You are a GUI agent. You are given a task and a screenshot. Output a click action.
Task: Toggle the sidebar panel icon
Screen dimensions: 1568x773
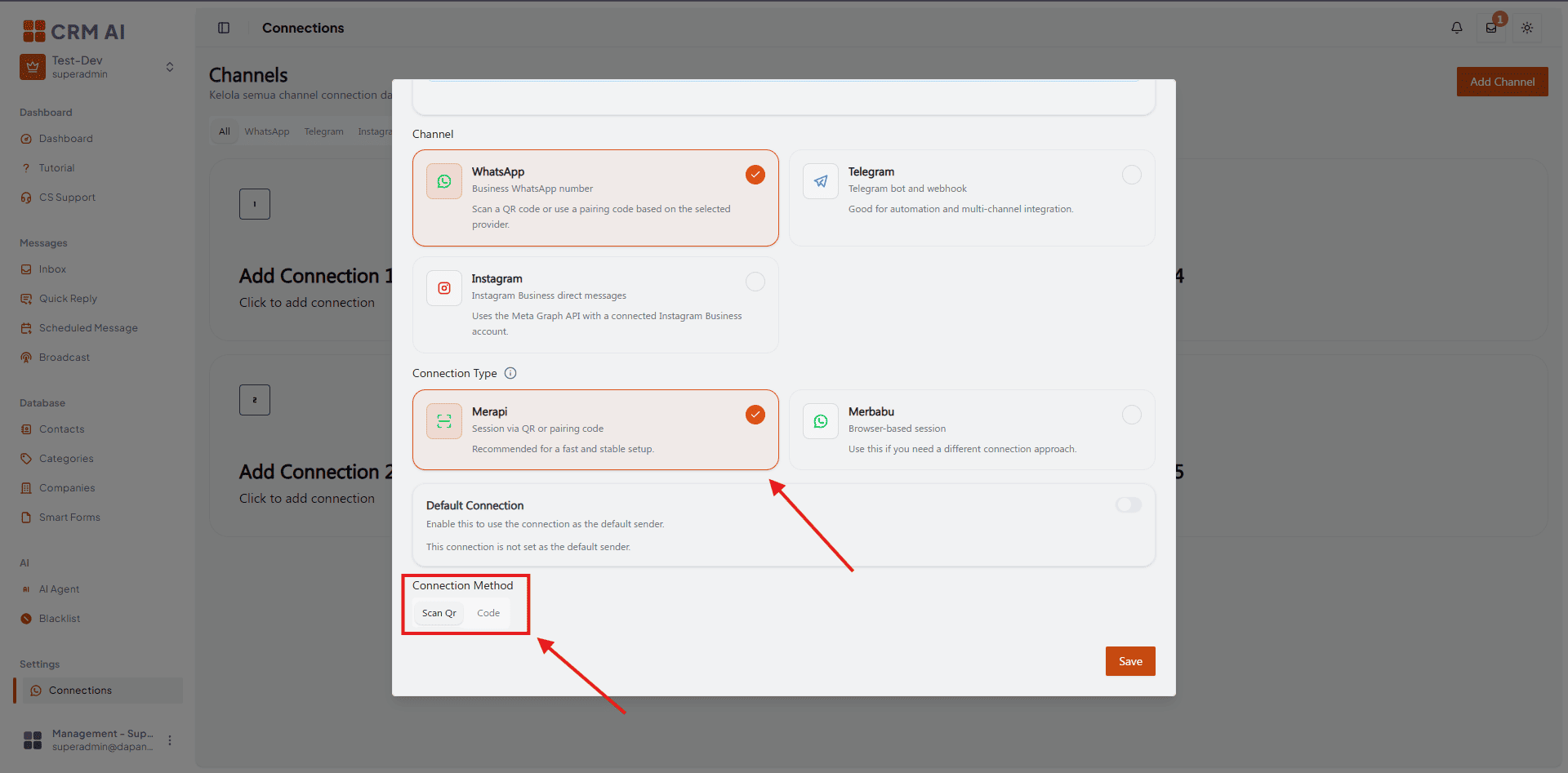click(x=224, y=28)
